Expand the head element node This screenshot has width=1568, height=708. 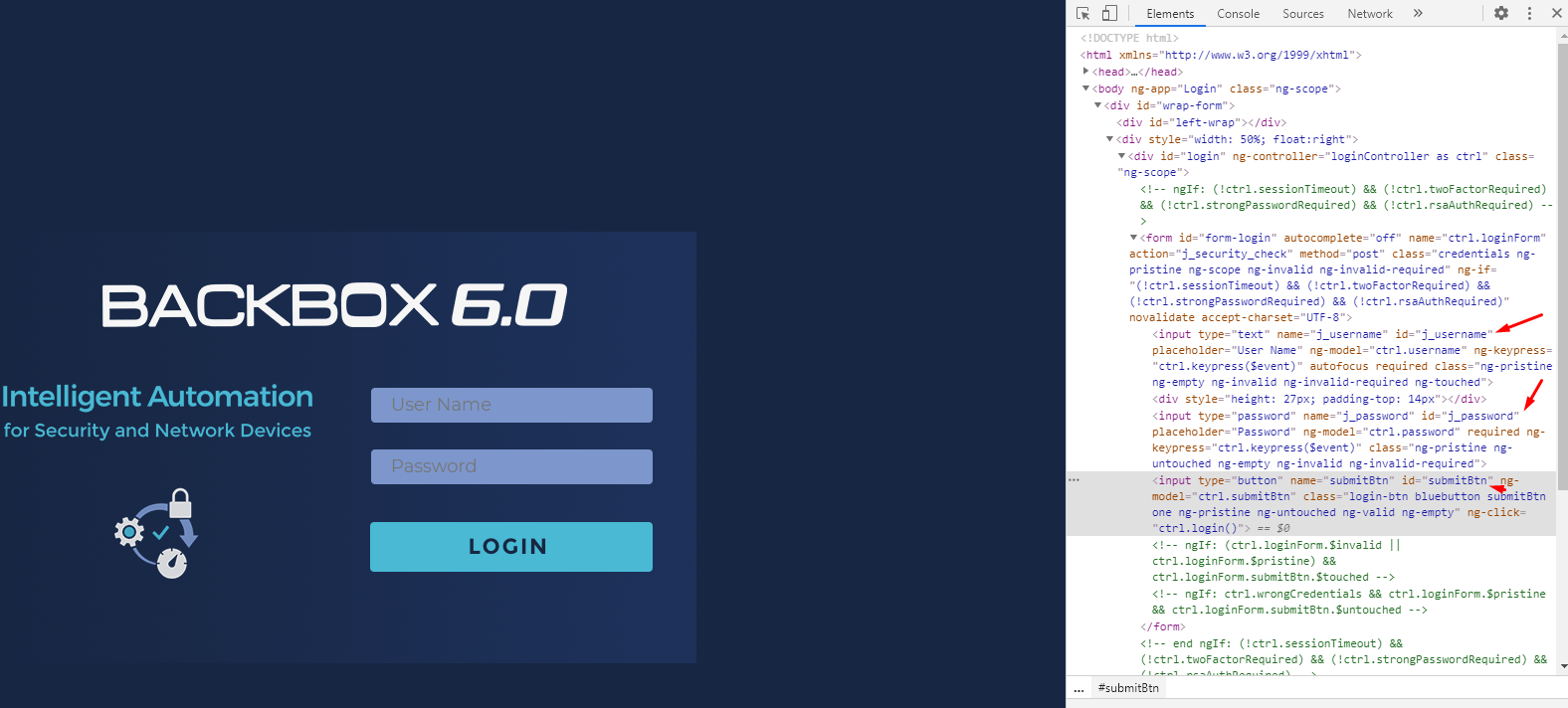pyautogui.click(x=1086, y=72)
